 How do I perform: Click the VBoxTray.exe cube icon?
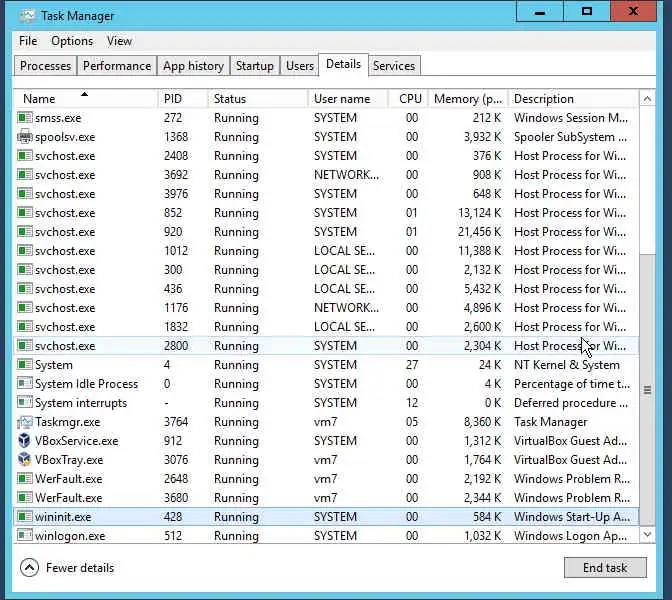pos(25,459)
